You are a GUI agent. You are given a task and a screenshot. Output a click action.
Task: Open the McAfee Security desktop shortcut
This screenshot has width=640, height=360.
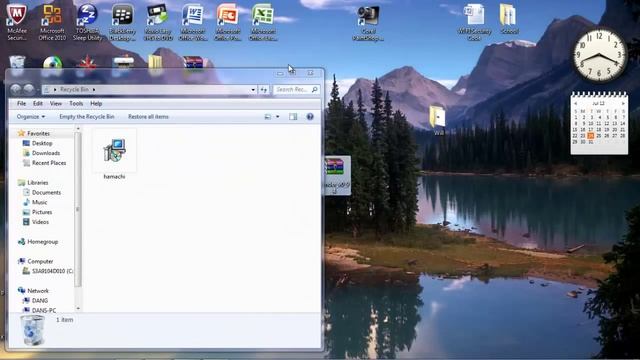click(x=17, y=22)
